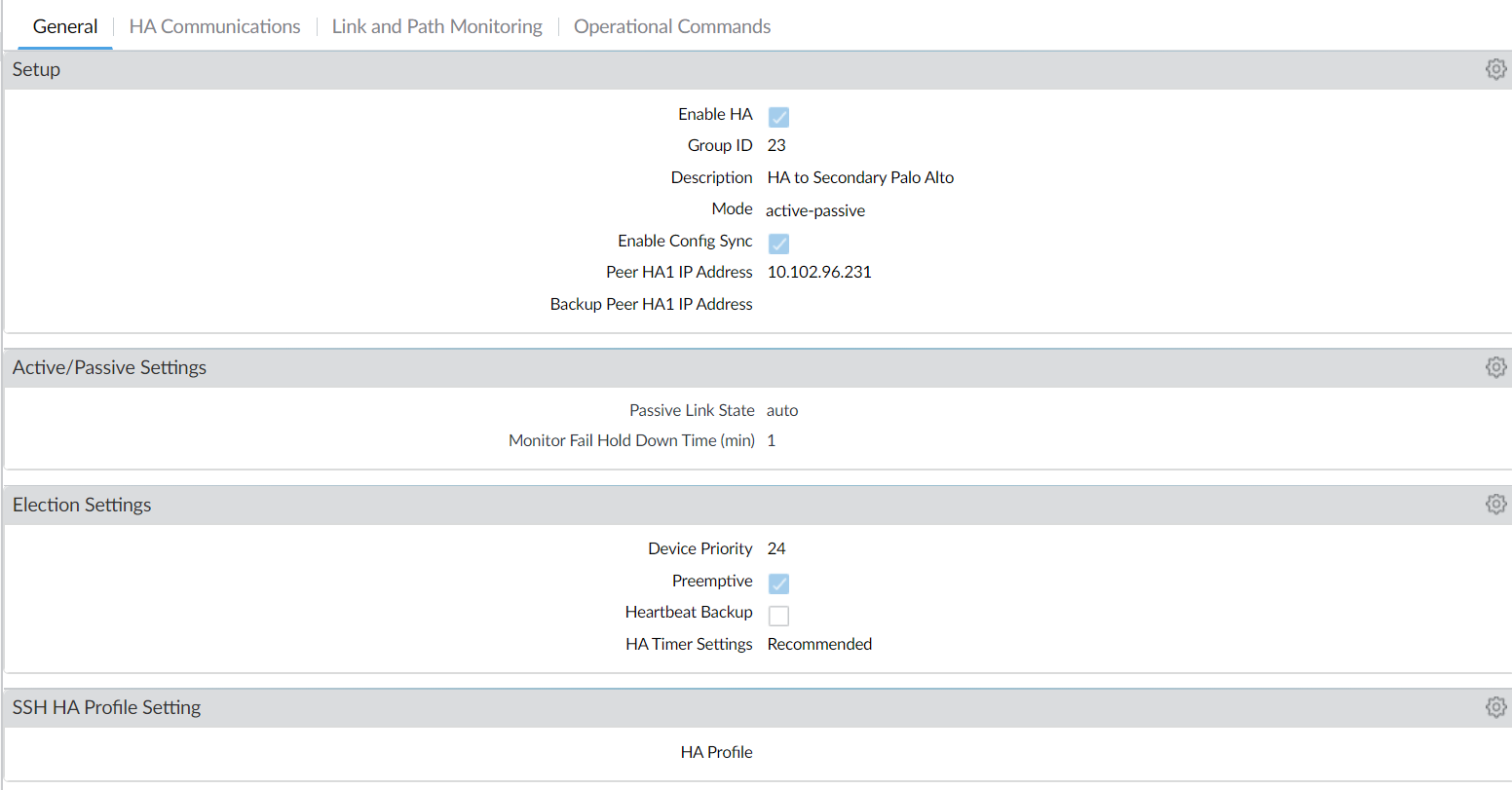The image size is (1512, 790).
Task: Enable Heartbeat Backup
Action: coord(778,615)
